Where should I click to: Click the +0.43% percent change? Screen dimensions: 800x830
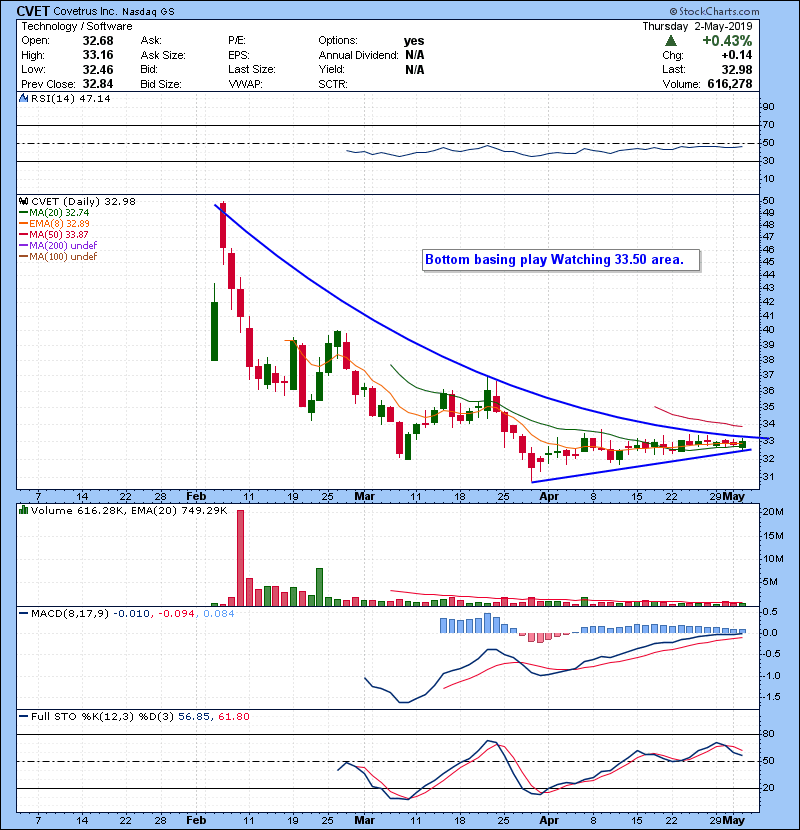coord(727,41)
